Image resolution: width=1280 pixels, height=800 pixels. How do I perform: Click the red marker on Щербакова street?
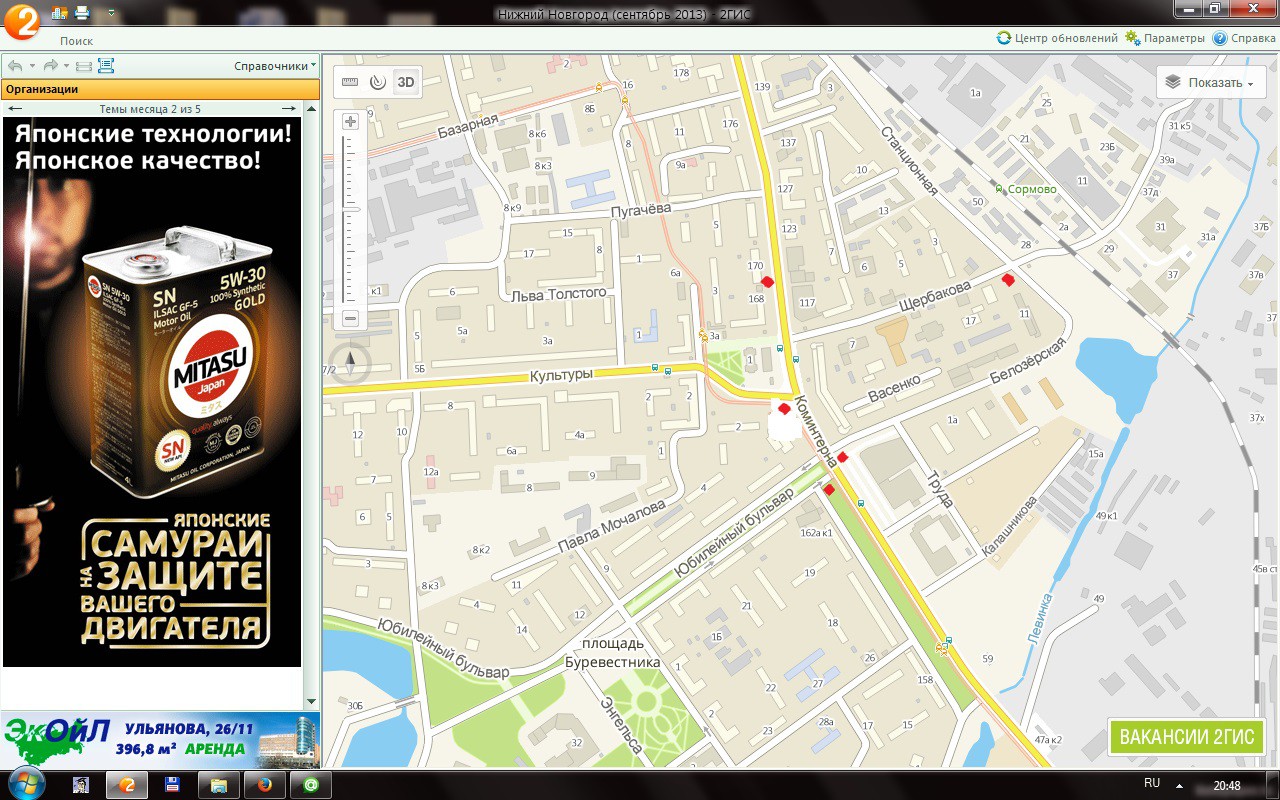[x=1008, y=280]
